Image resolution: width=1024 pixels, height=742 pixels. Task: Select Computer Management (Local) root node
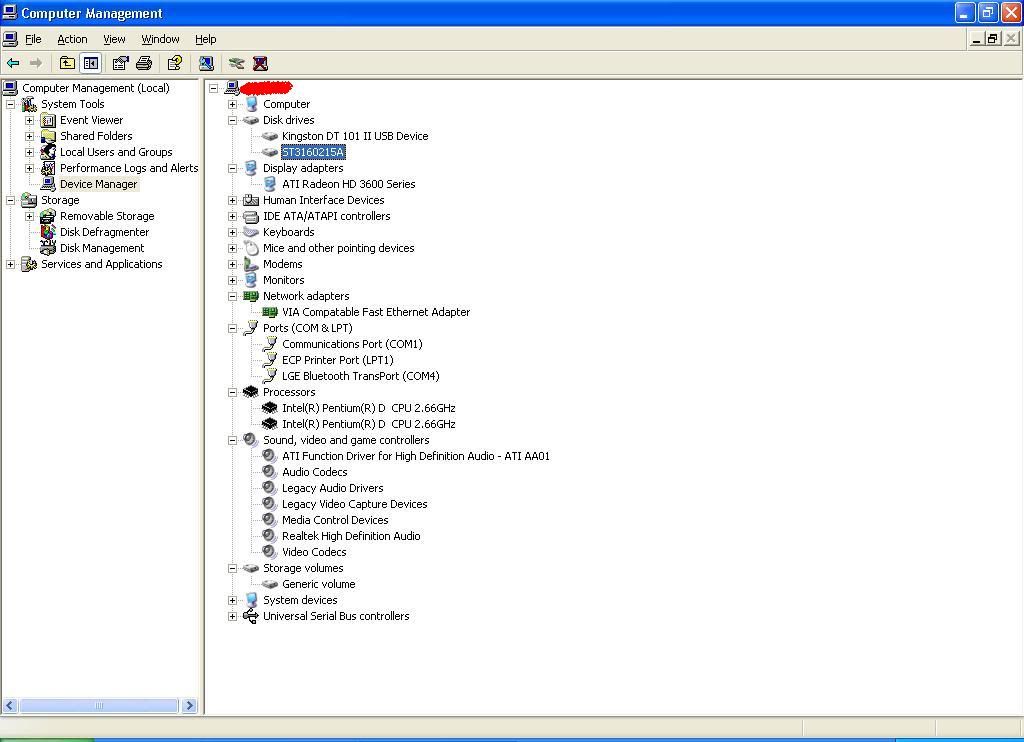96,88
